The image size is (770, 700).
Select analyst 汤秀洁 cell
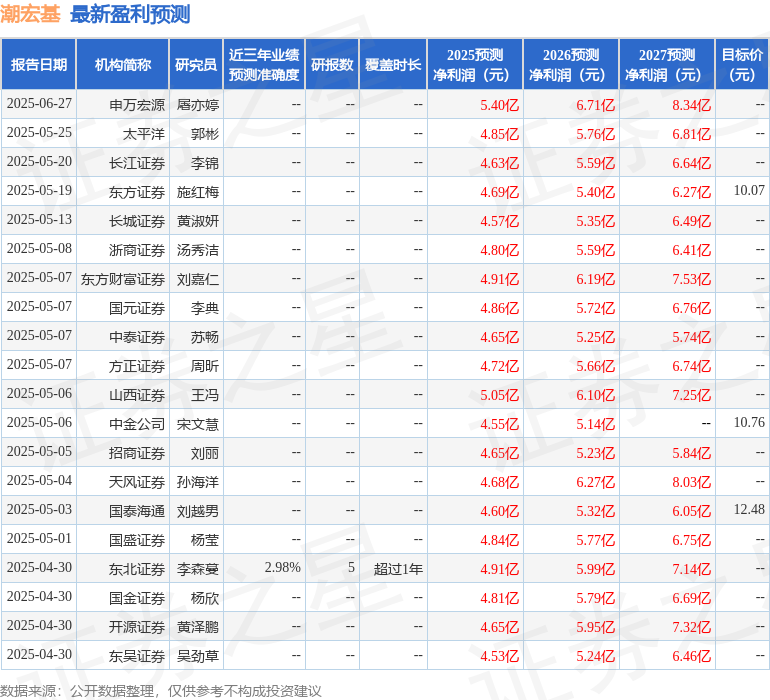coord(198,250)
